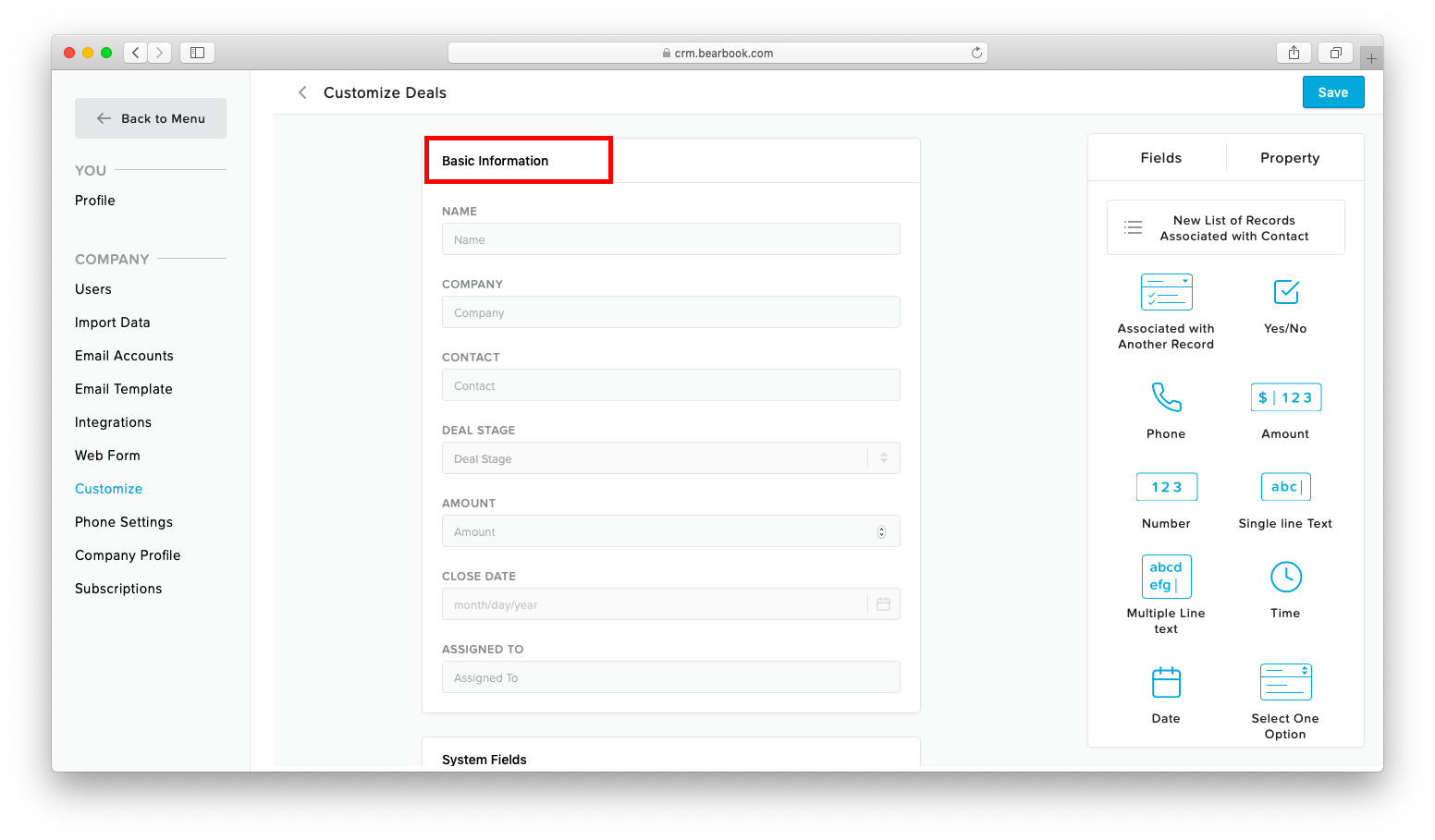Open Phone Settings in the sidebar

pos(124,522)
